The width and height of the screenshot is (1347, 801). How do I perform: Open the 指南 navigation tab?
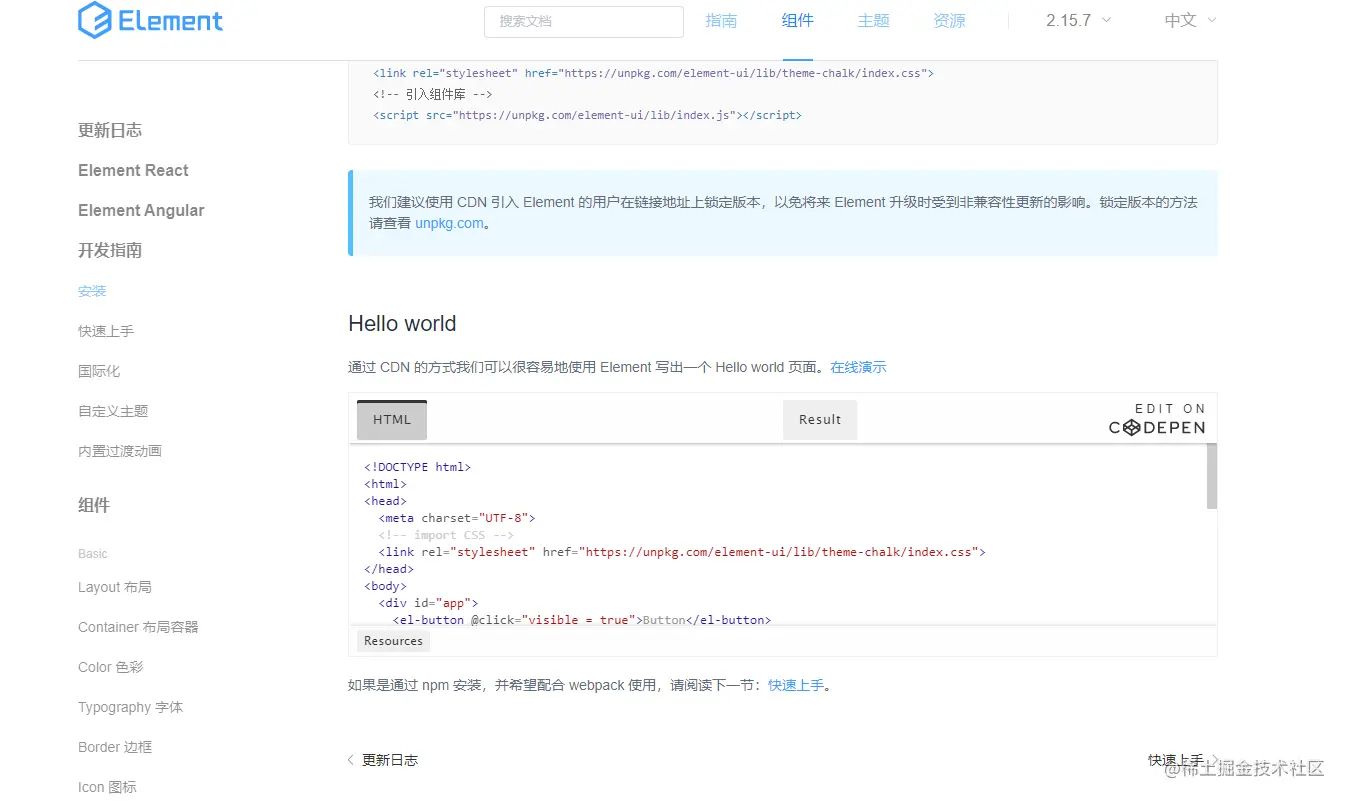pyautogui.click(x=721, y=20)
